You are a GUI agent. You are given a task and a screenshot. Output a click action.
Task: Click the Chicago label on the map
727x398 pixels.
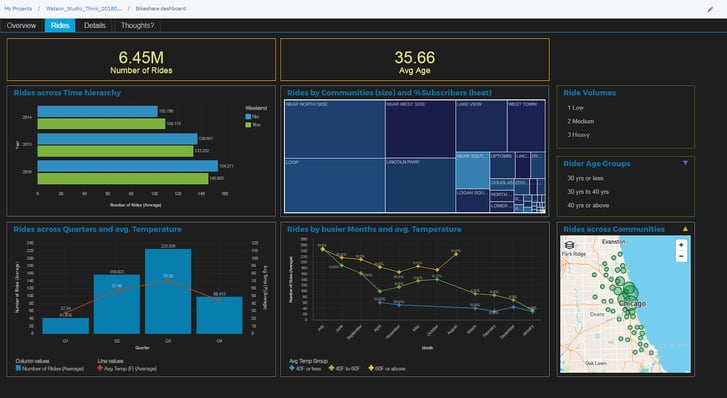click(x=632, y=303)
